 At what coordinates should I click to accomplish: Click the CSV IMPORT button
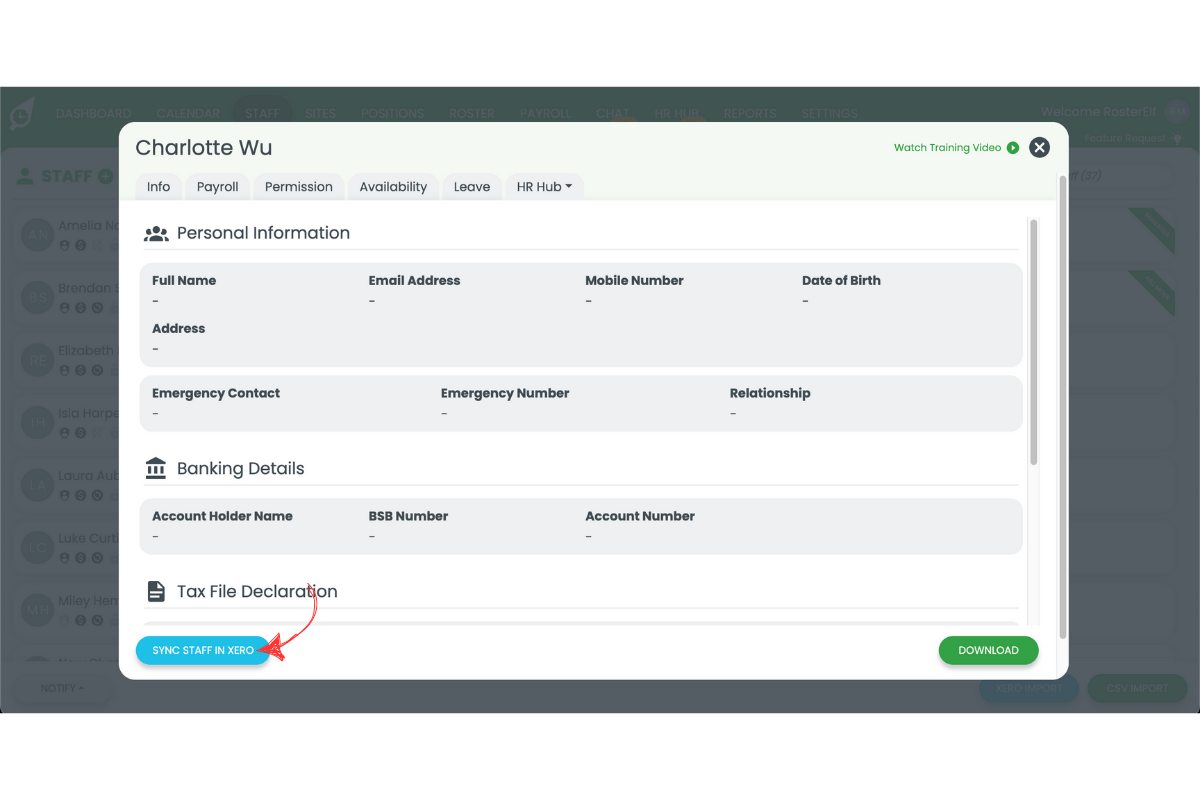(x=1137, y=688)
